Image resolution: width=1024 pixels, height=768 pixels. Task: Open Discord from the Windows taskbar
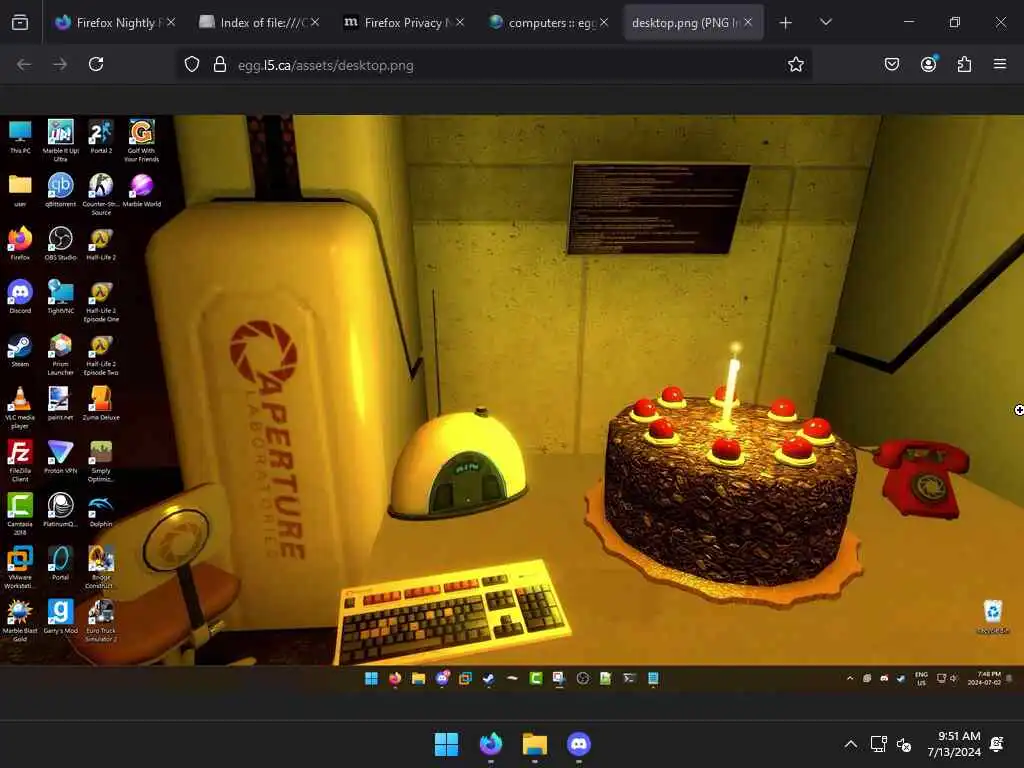click(579, 744)
